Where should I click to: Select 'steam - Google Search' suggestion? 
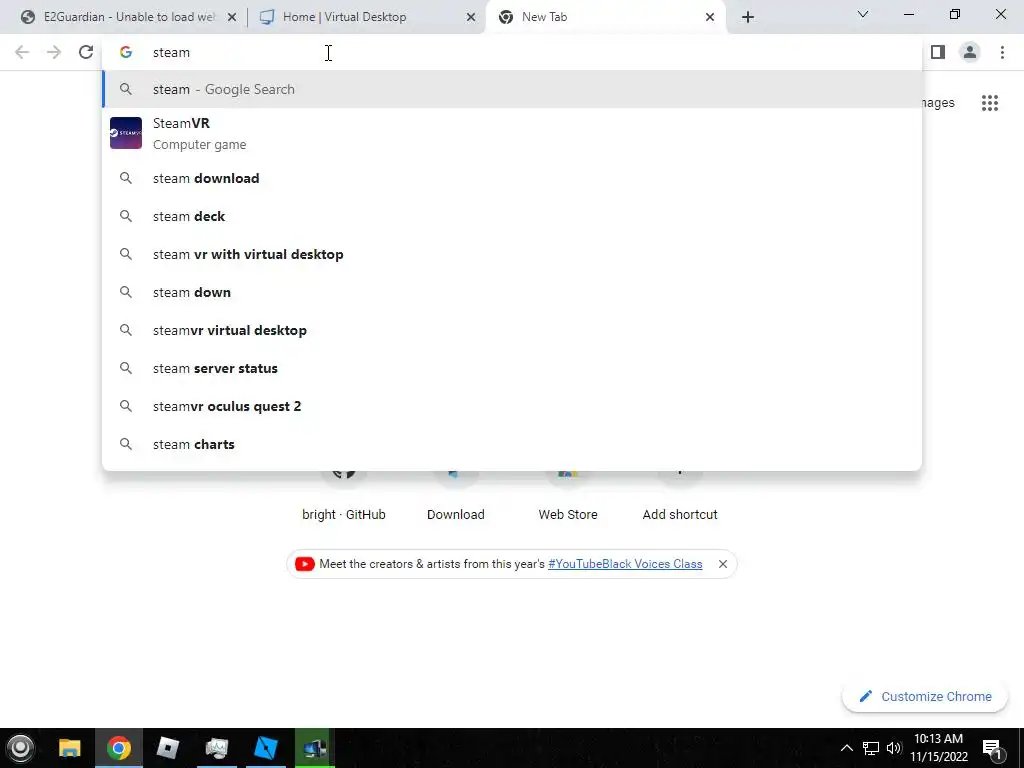pos(512,89)
